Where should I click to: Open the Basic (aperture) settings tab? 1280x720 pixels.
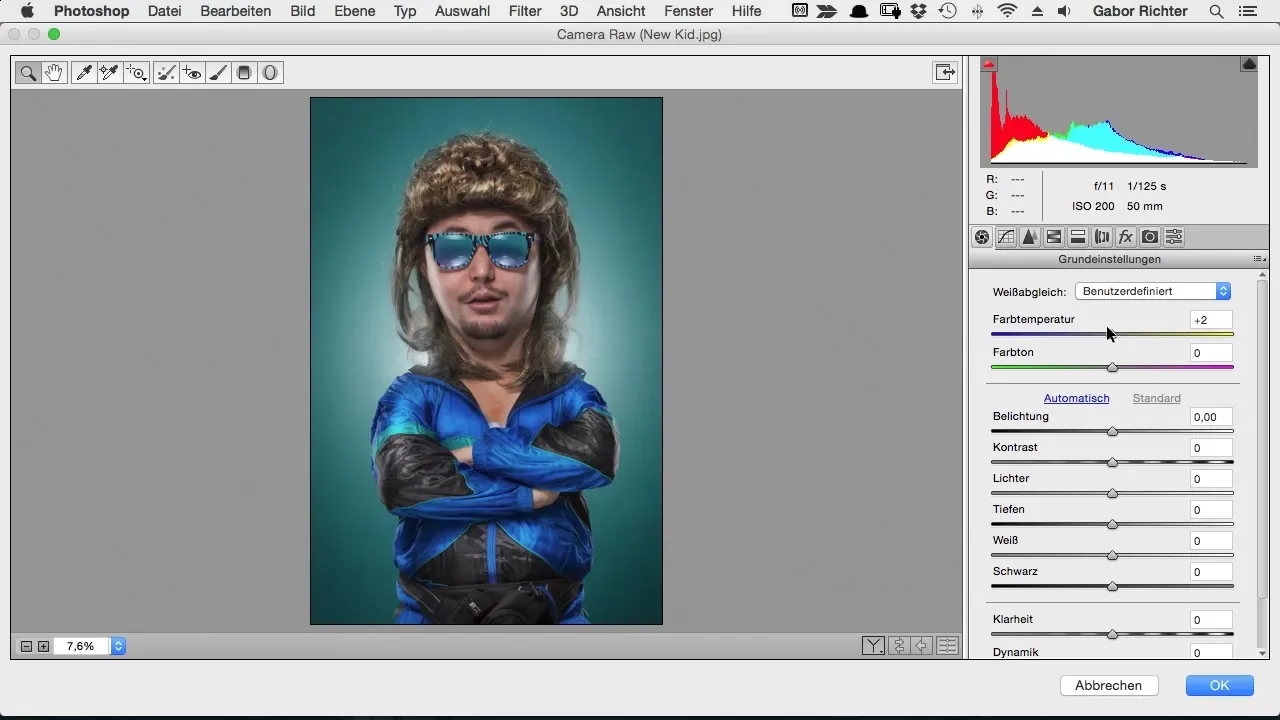[x=982, y=237]
